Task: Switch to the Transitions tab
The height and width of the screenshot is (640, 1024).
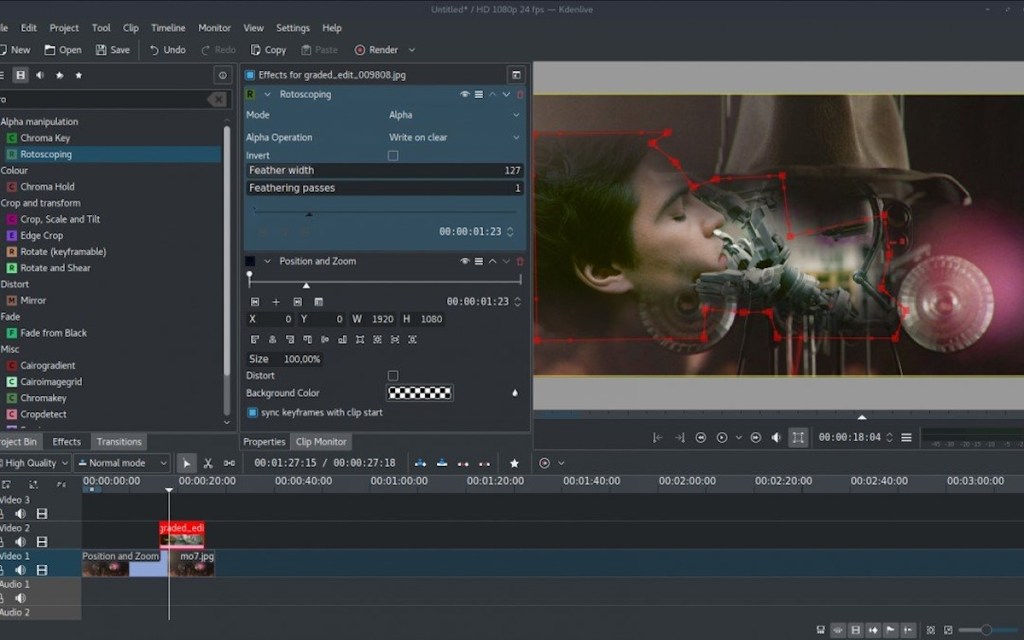Action: 118,441
